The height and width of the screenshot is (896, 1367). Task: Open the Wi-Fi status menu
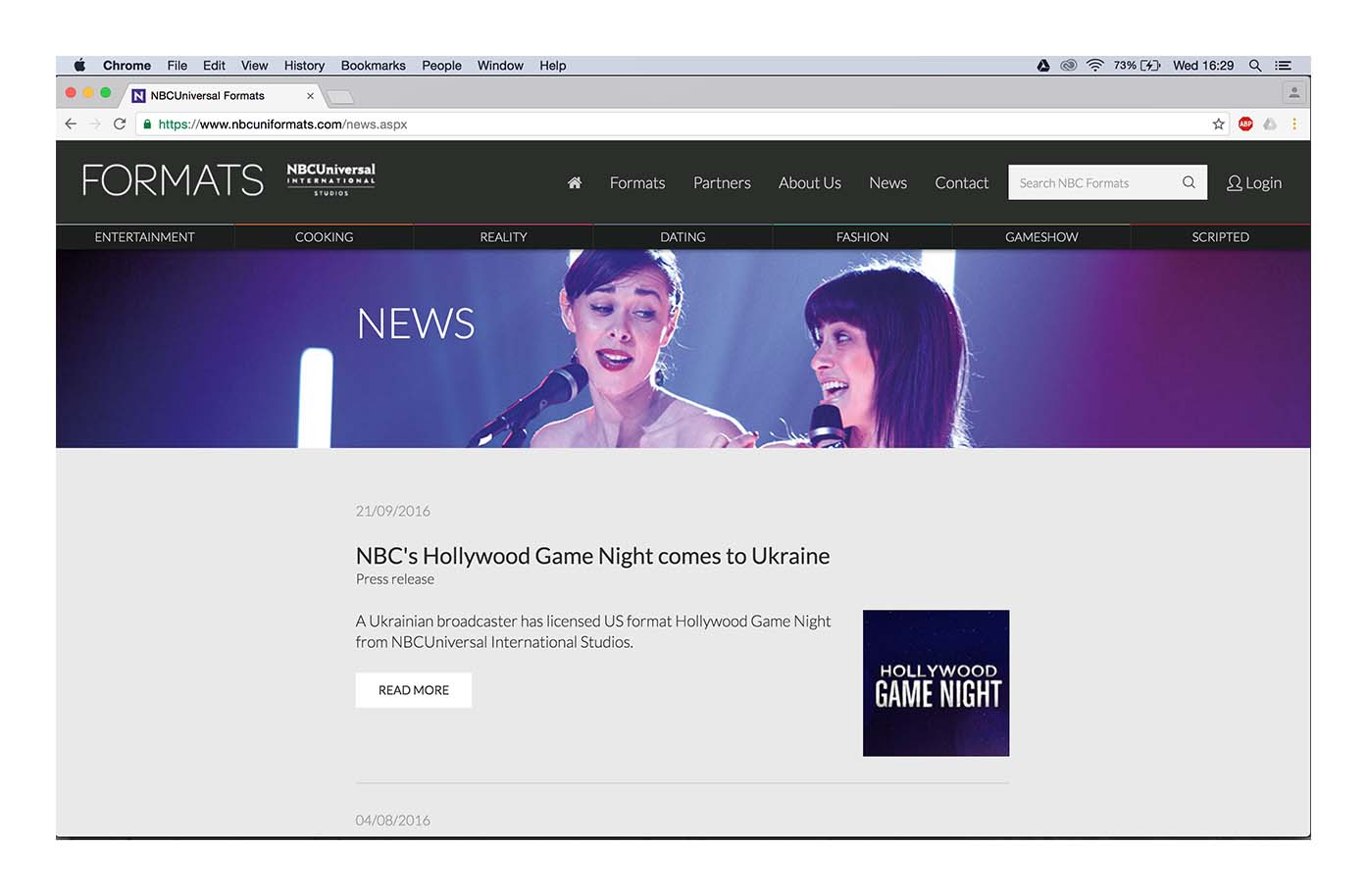[x=1095, y=66]
